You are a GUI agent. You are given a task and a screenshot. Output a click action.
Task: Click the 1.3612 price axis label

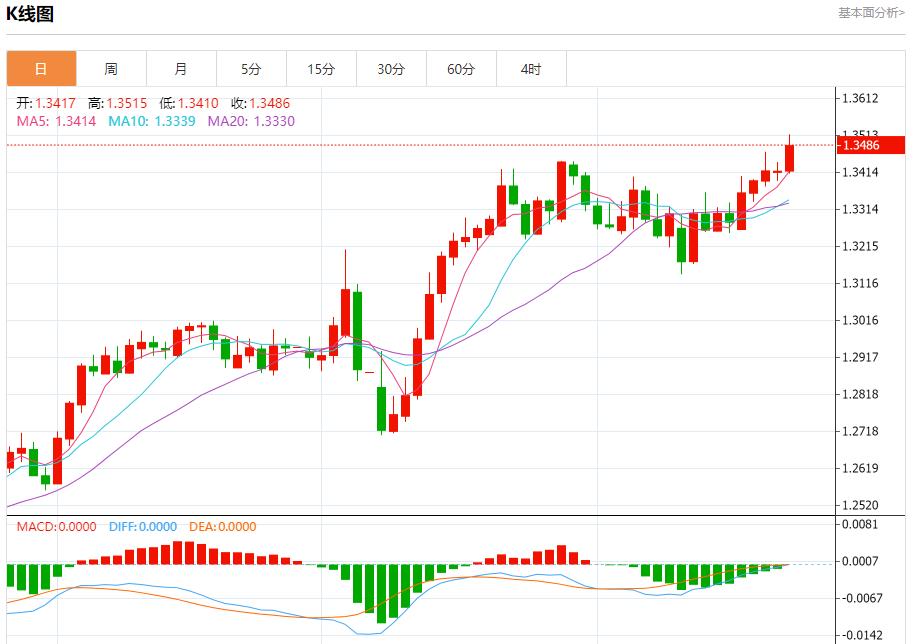click(x=860, y=98)
